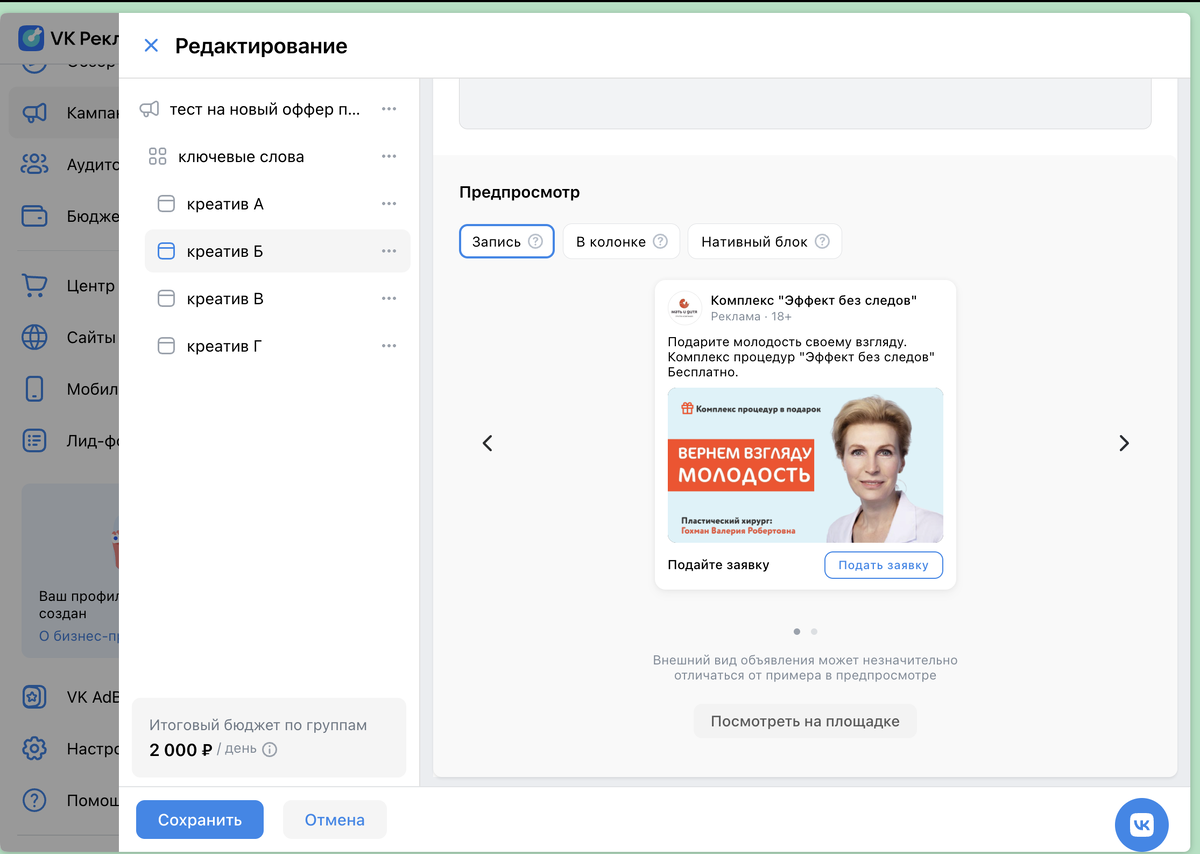This screenshot has height=854, width=1200.
Task: Click the креатив Г ad icon
Action: (167, 346)
